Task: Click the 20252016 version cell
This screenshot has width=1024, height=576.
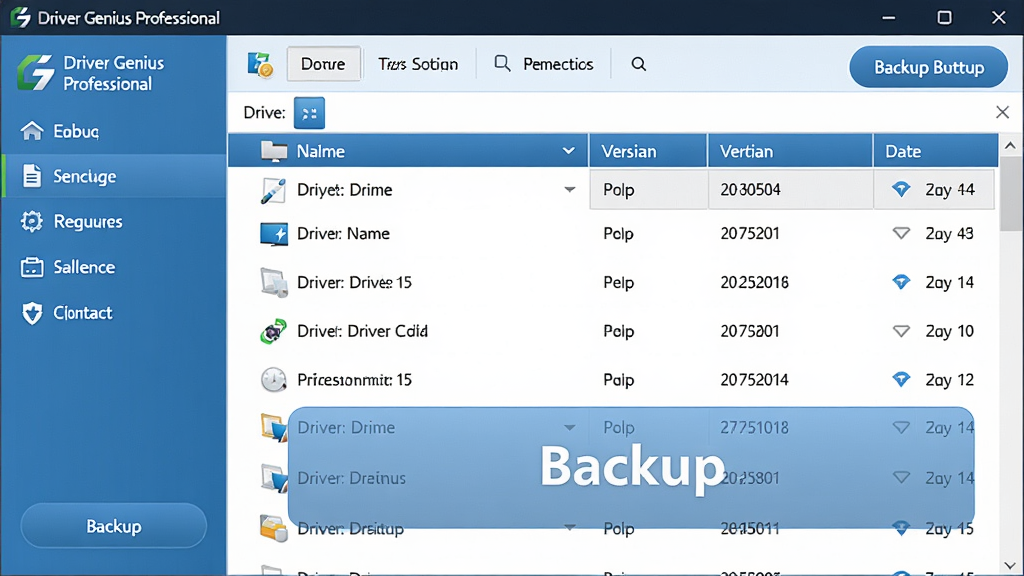Action: [x=754, y=282]
